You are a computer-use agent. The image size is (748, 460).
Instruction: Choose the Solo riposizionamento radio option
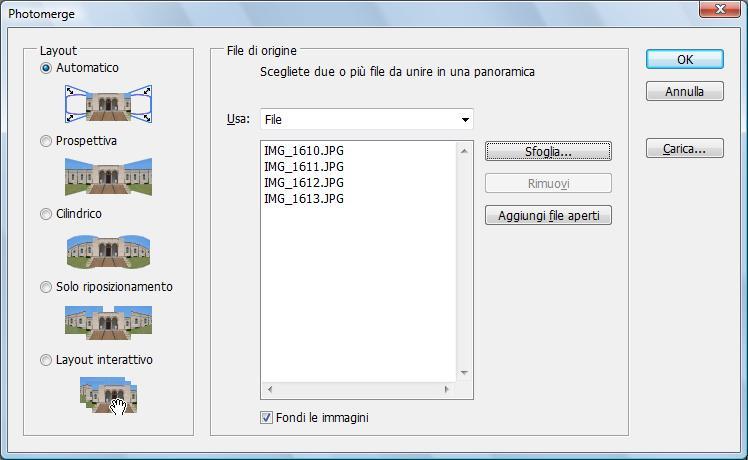(46, 287)
